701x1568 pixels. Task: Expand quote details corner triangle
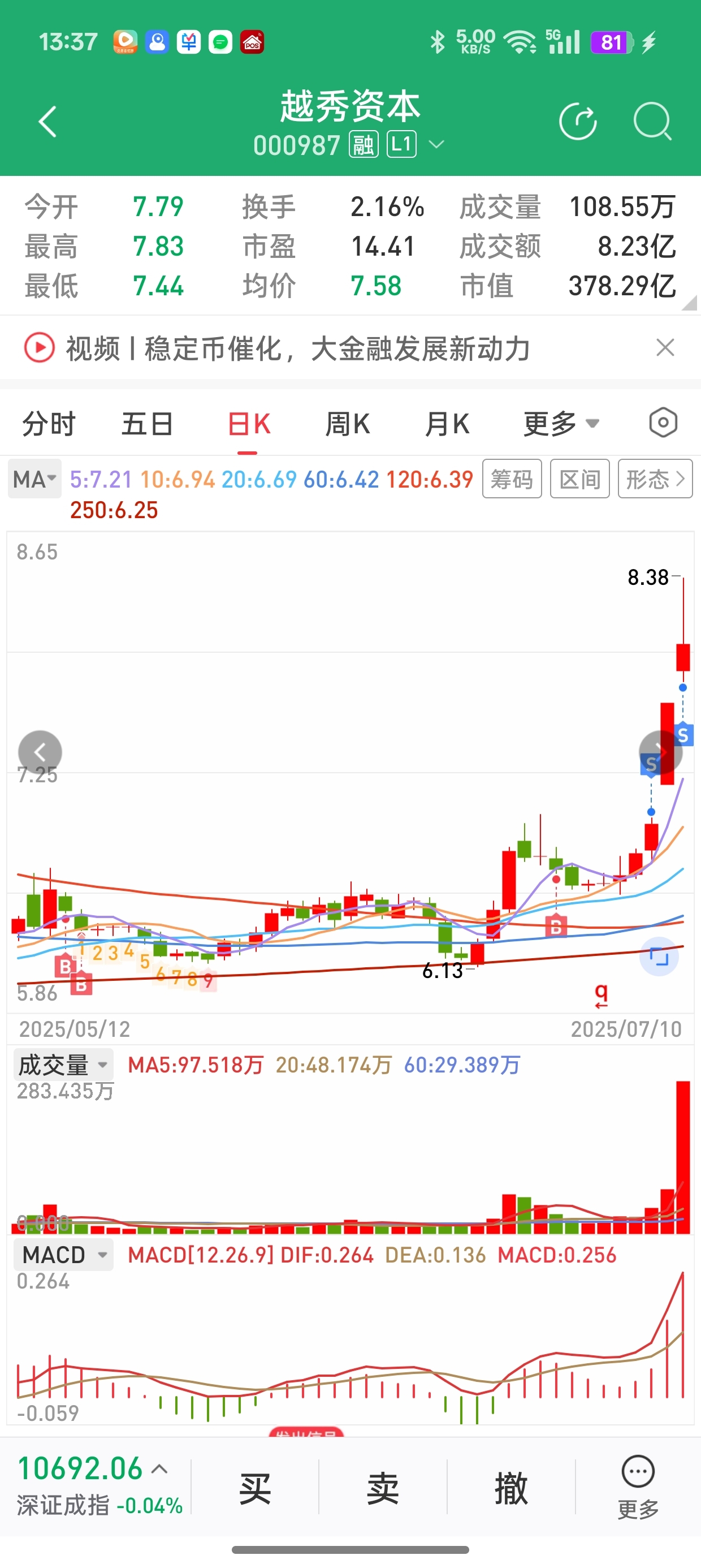(689, 303)
